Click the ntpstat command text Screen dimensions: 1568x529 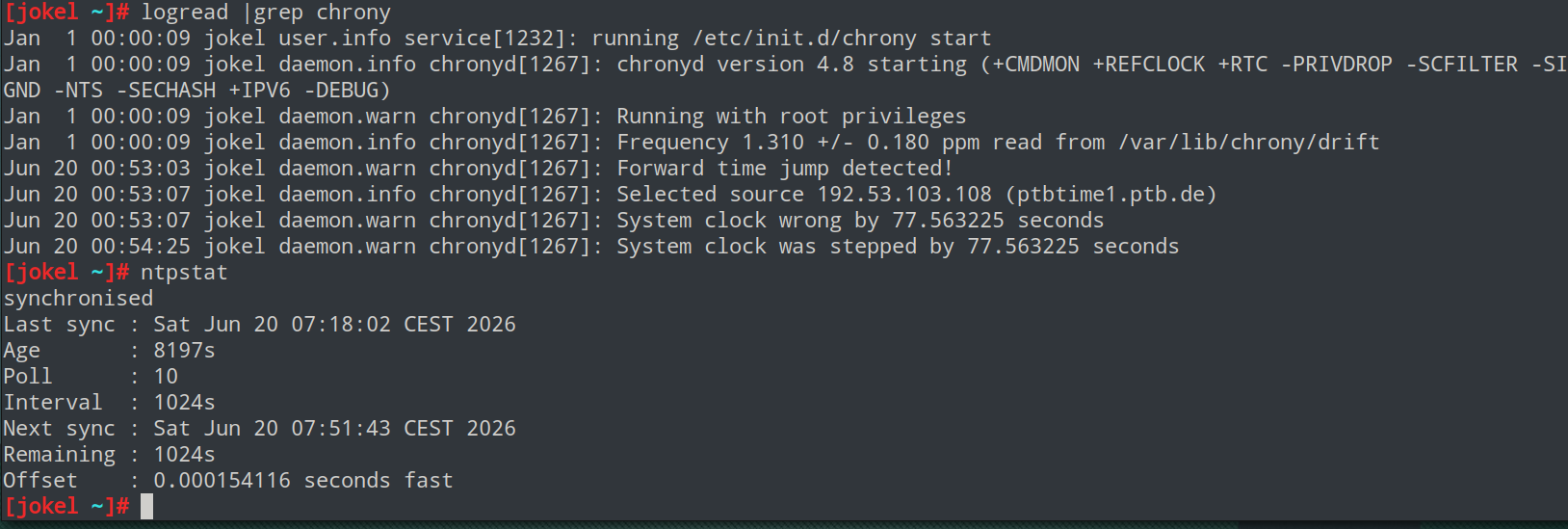click(184, 273)
